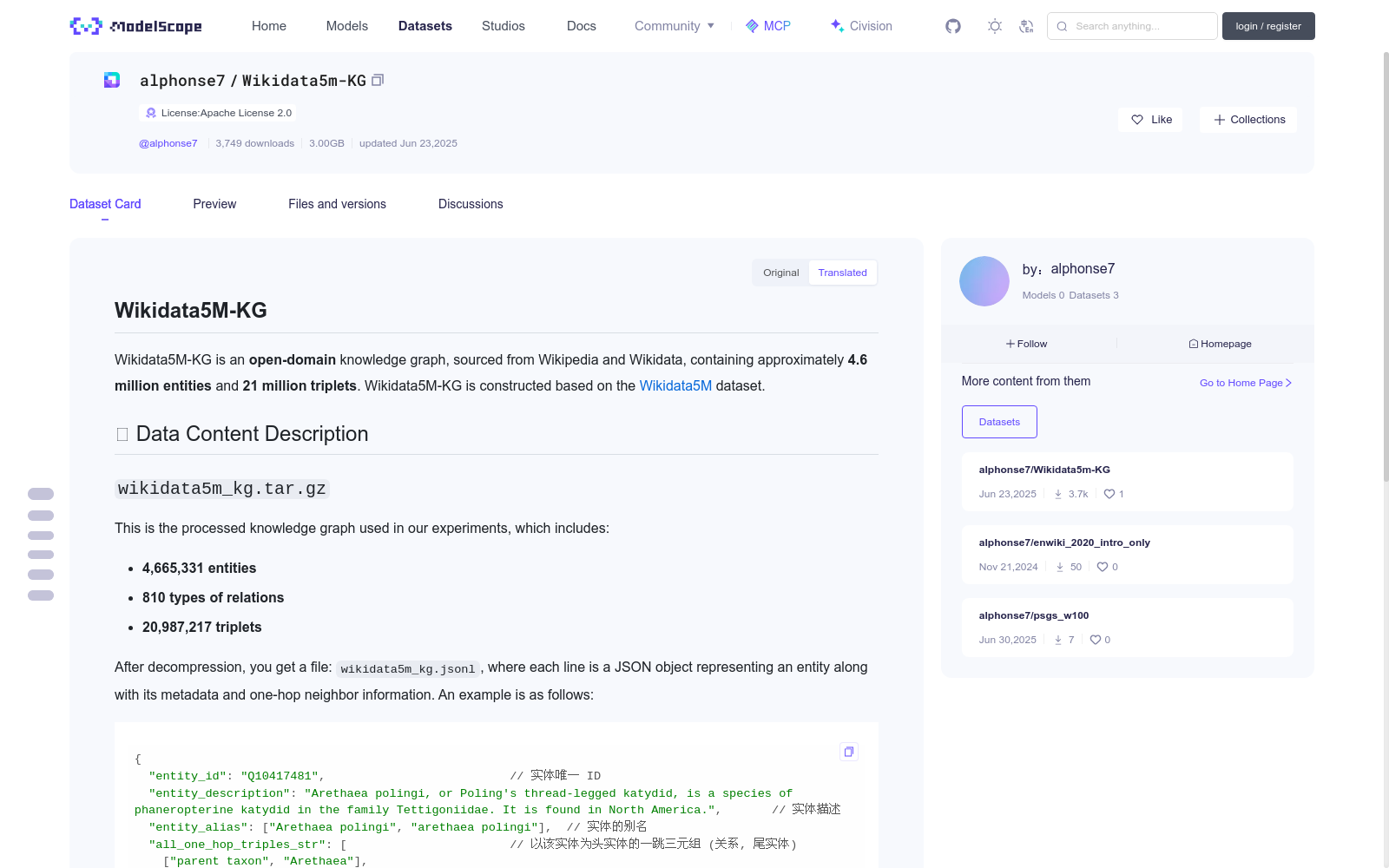Copy the dataset name alphonse7/Wikidata5m-KG

point(378,81)
